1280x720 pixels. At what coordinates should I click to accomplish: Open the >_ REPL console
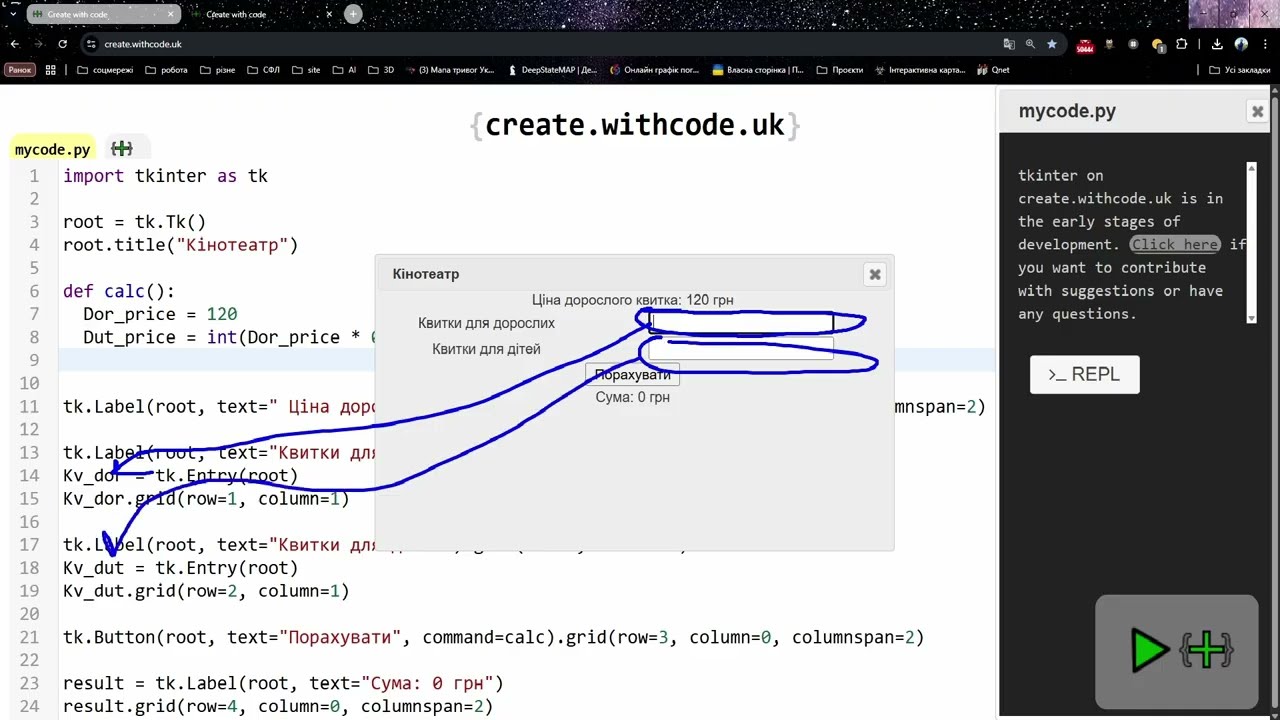(1084, 374)
